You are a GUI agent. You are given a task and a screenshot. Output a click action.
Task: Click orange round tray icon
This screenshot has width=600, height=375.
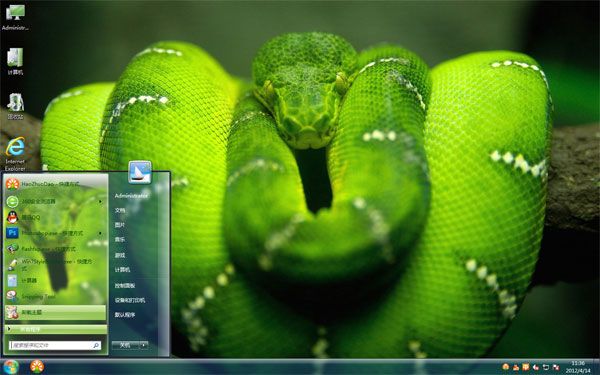pos(505,367)
